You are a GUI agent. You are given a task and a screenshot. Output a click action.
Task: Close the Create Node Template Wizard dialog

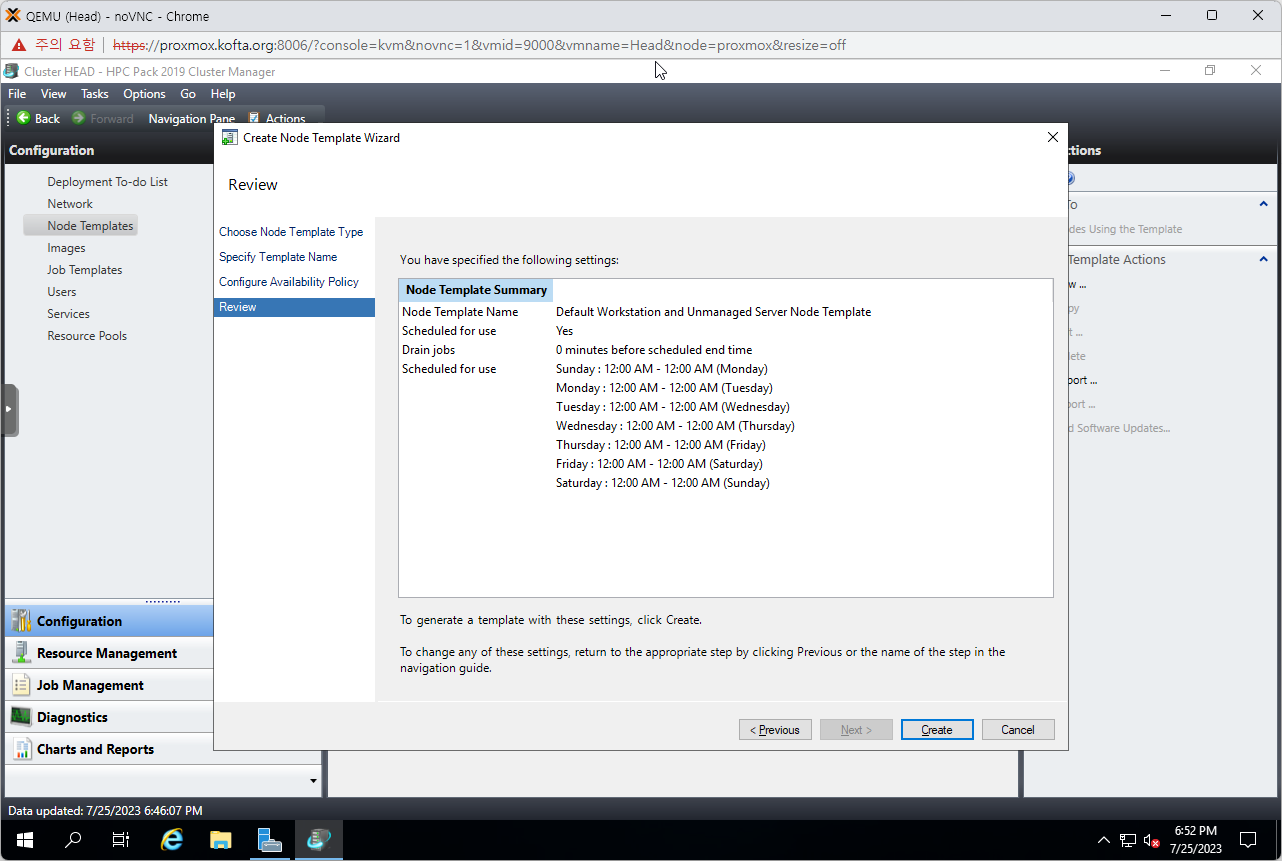click(1052, 137)
